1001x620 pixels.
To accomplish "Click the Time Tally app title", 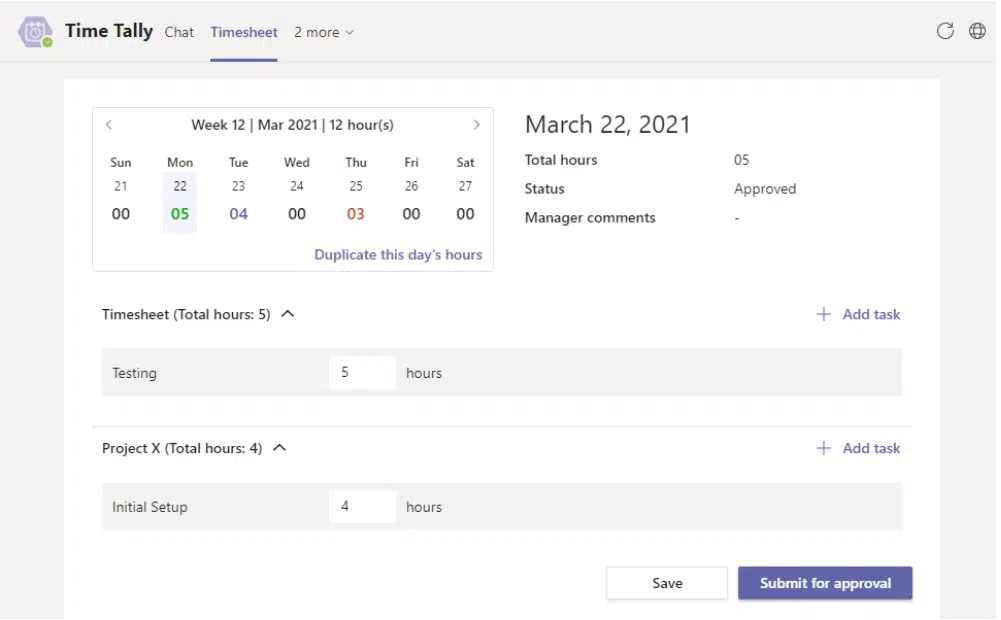I will [109, 31].
